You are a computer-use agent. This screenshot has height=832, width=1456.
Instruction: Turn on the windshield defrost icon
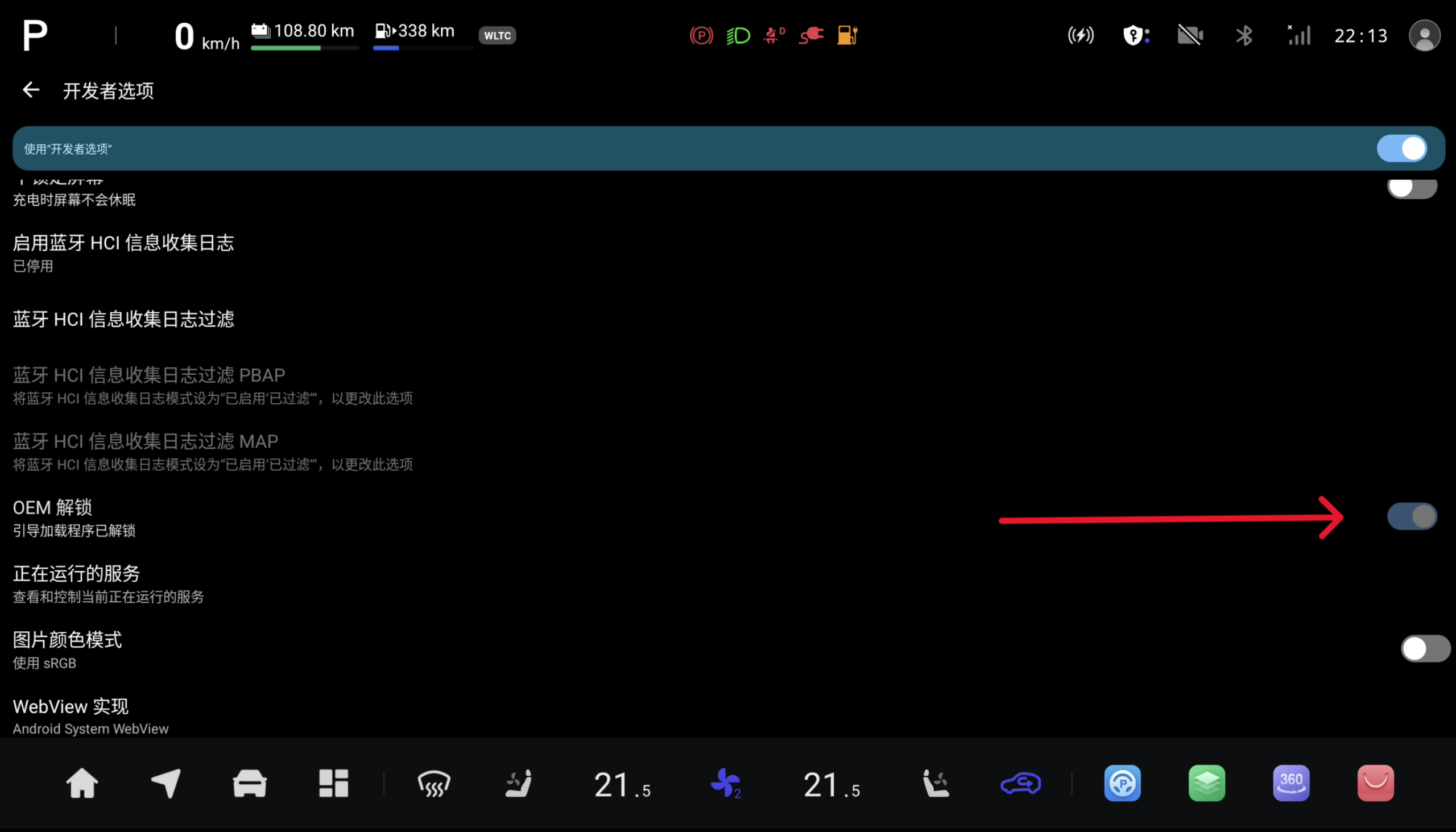[x=435, y=784]
